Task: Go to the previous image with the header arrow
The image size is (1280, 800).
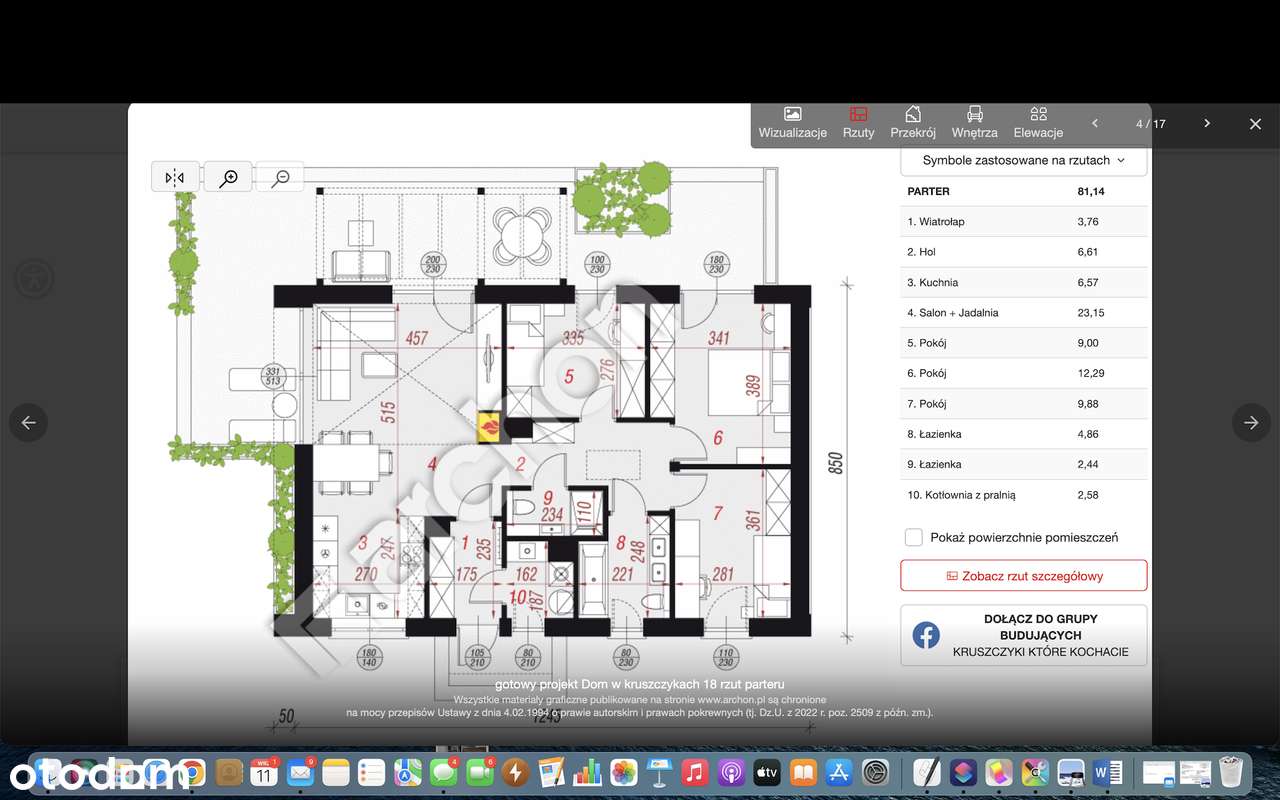Action: 1095,123
